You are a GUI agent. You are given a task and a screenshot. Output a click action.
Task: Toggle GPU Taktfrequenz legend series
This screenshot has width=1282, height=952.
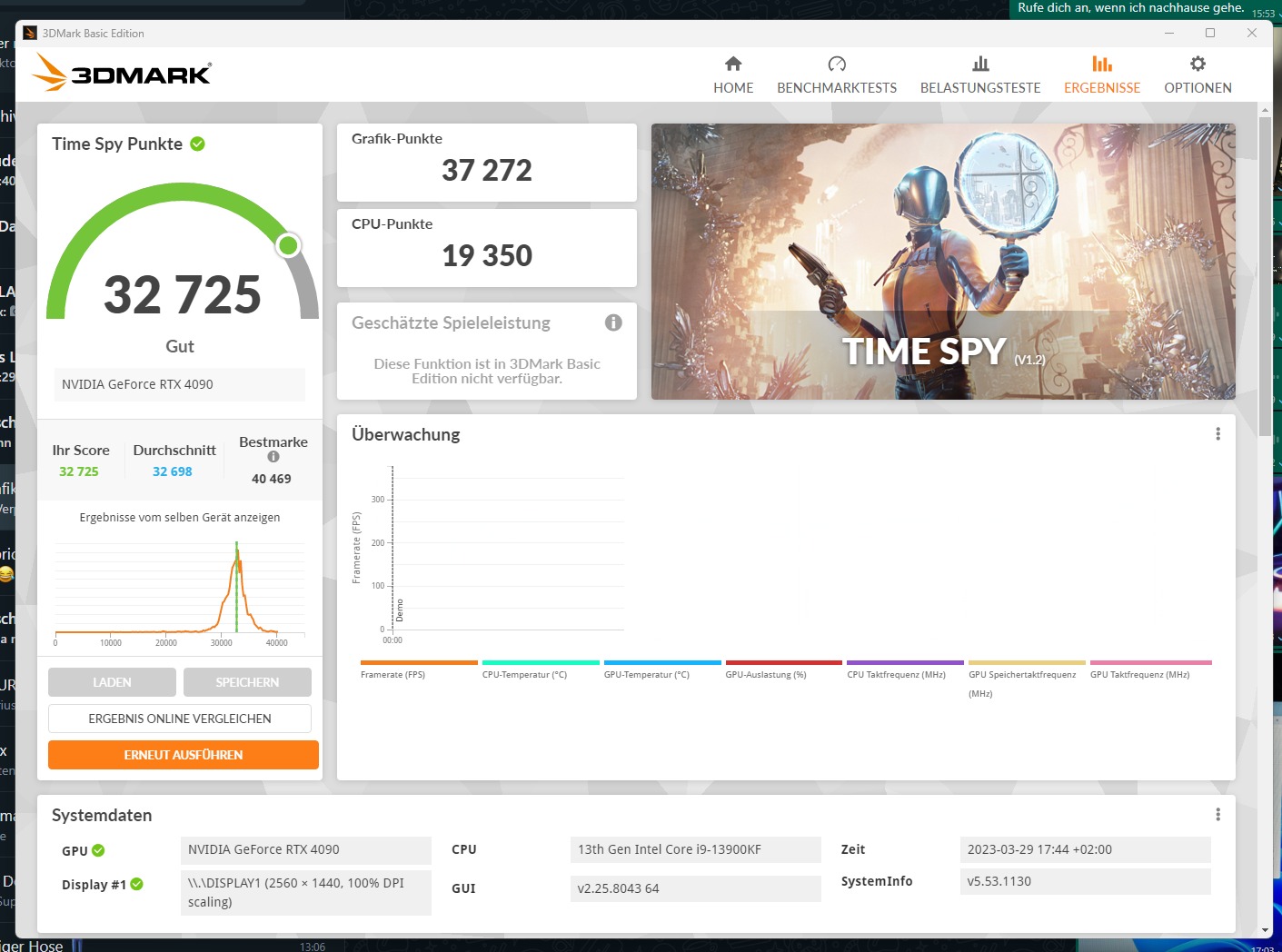pyautogui.click(x=1150, y=669)
